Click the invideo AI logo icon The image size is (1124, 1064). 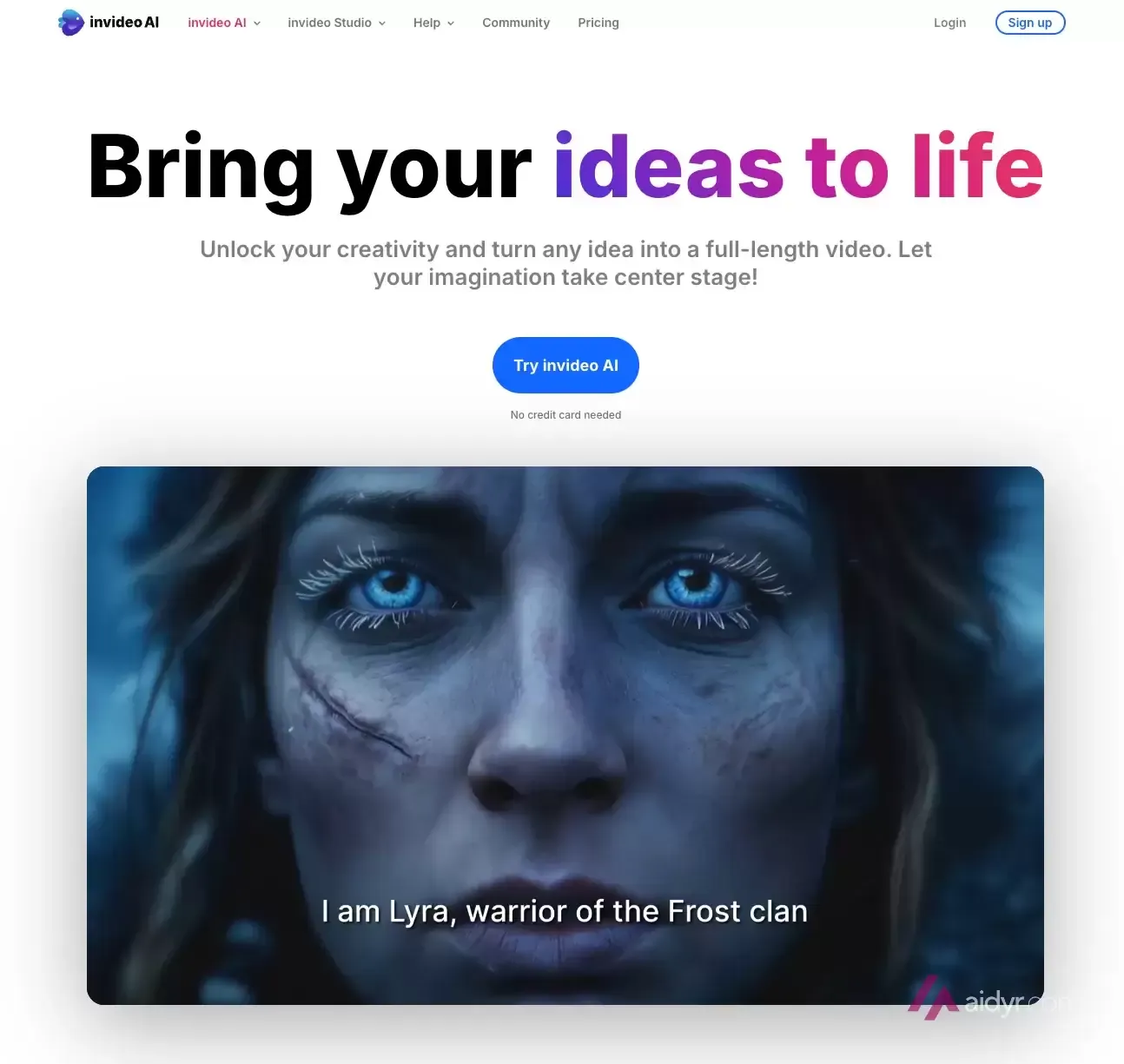(70, 23)
